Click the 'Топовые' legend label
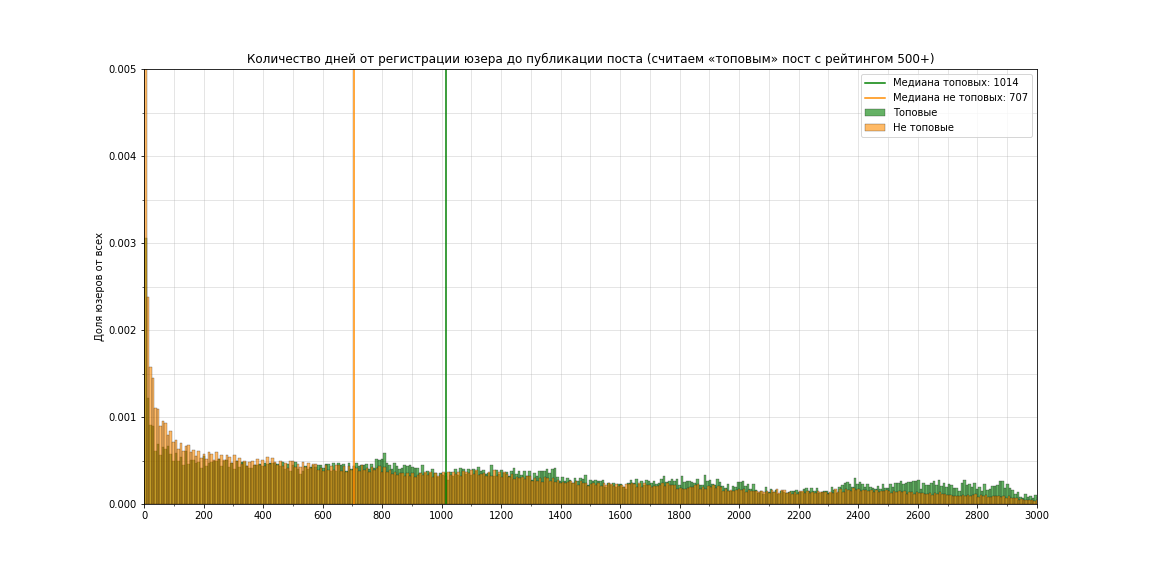The height and width of the screenshot is (576, 1152). 915,112
